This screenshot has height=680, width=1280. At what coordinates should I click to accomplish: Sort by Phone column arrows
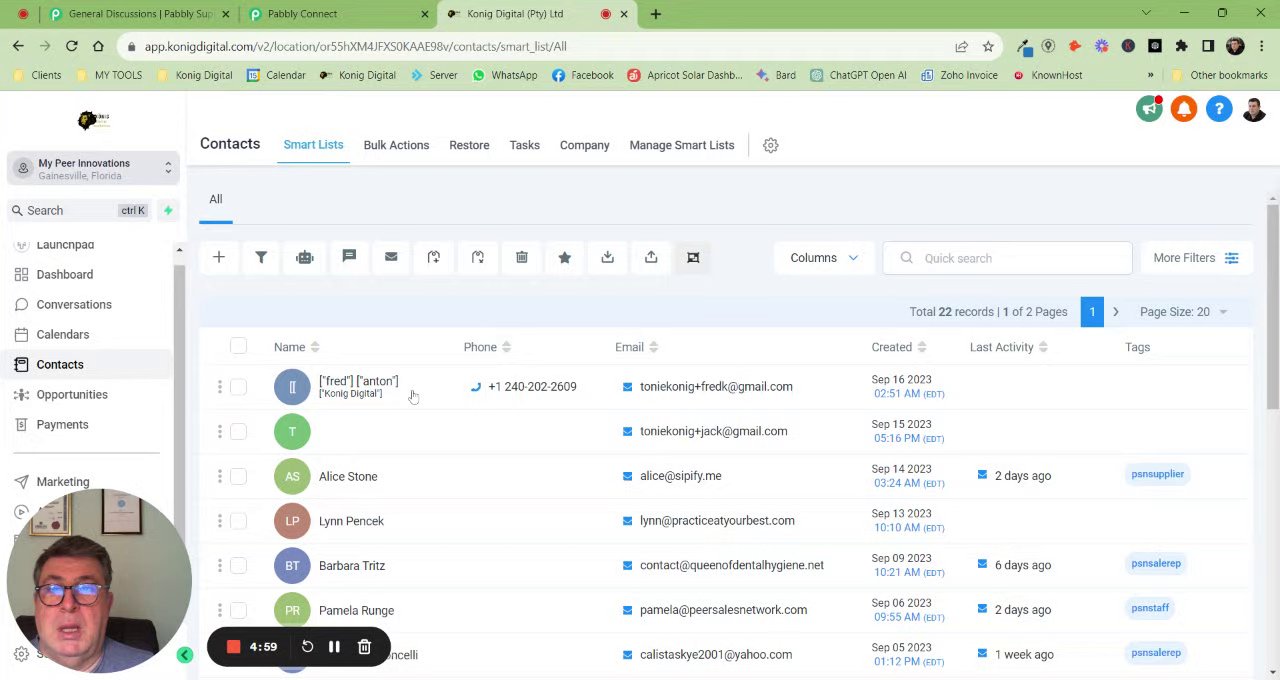coord(506,347)
